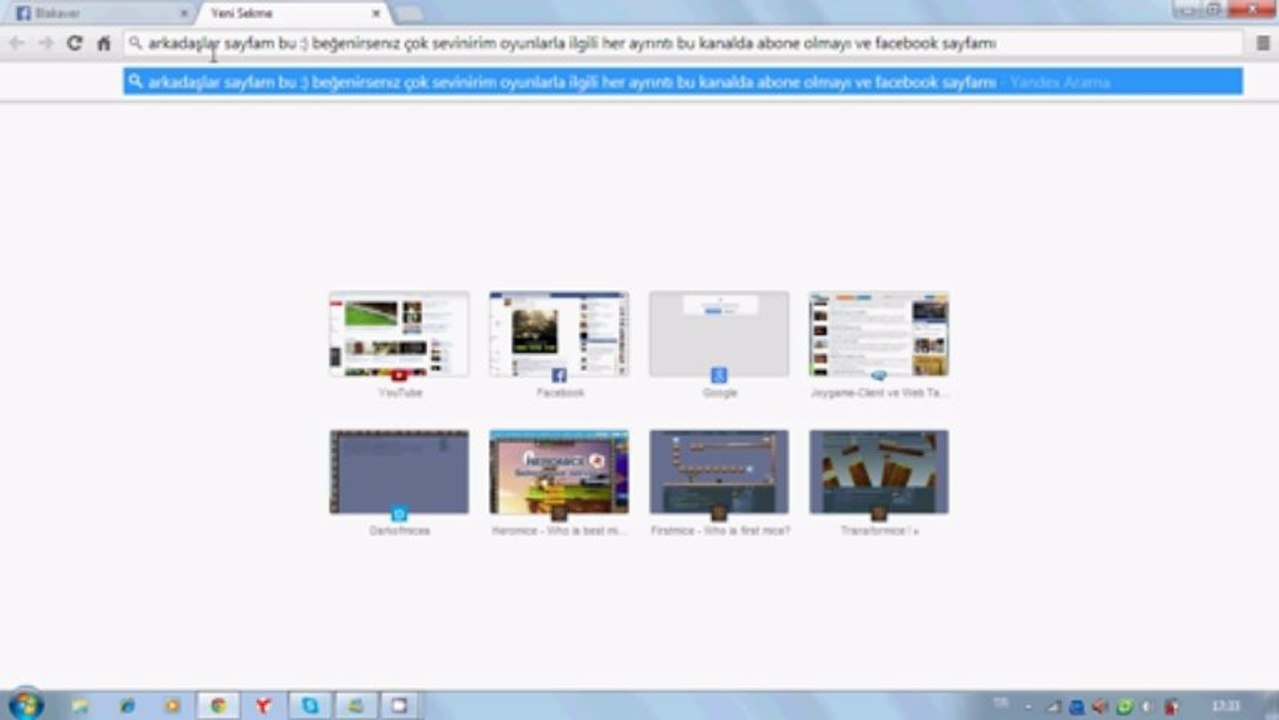Navigate back with the left arrow
This screenshot has width=1279, height=720.
[x=17, y=43]
